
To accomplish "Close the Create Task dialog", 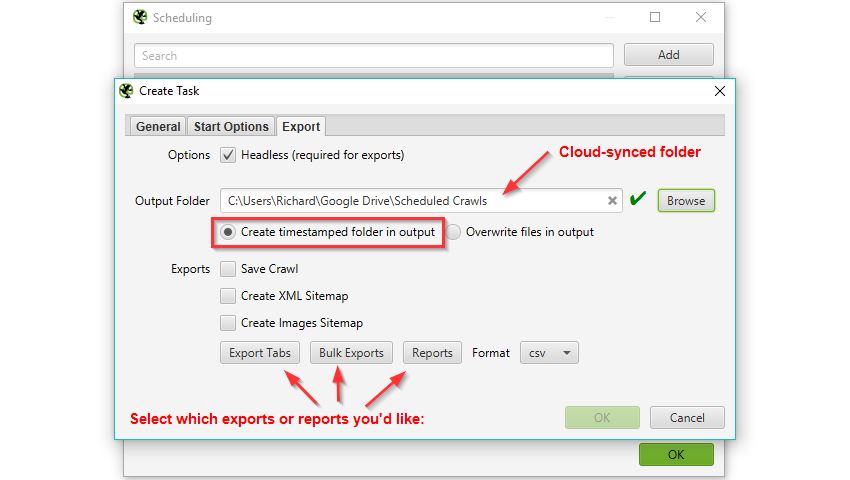I will click(x=719, y=91).
